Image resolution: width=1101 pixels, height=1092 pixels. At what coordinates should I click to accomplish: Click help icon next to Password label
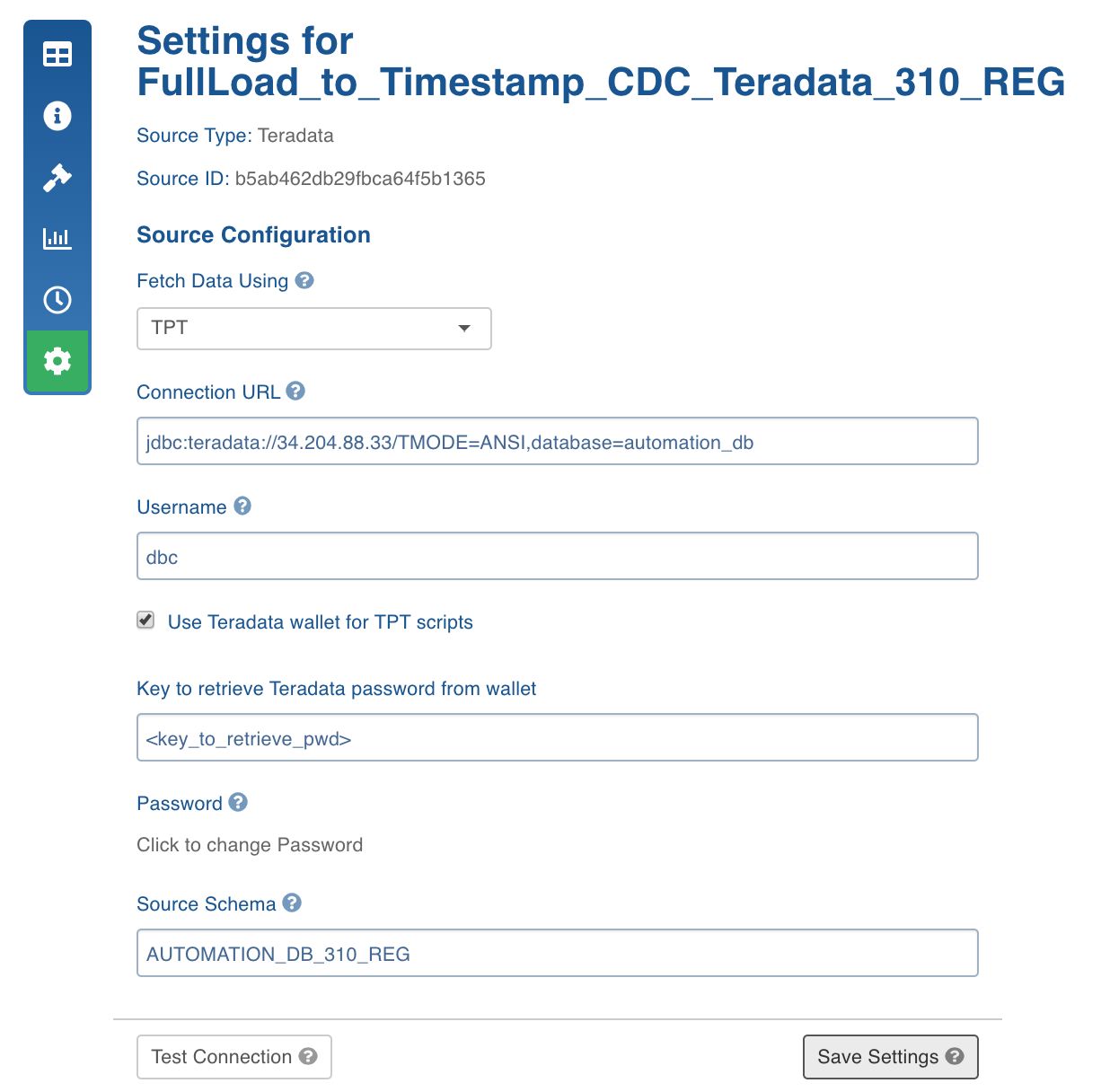click(238, 802)
